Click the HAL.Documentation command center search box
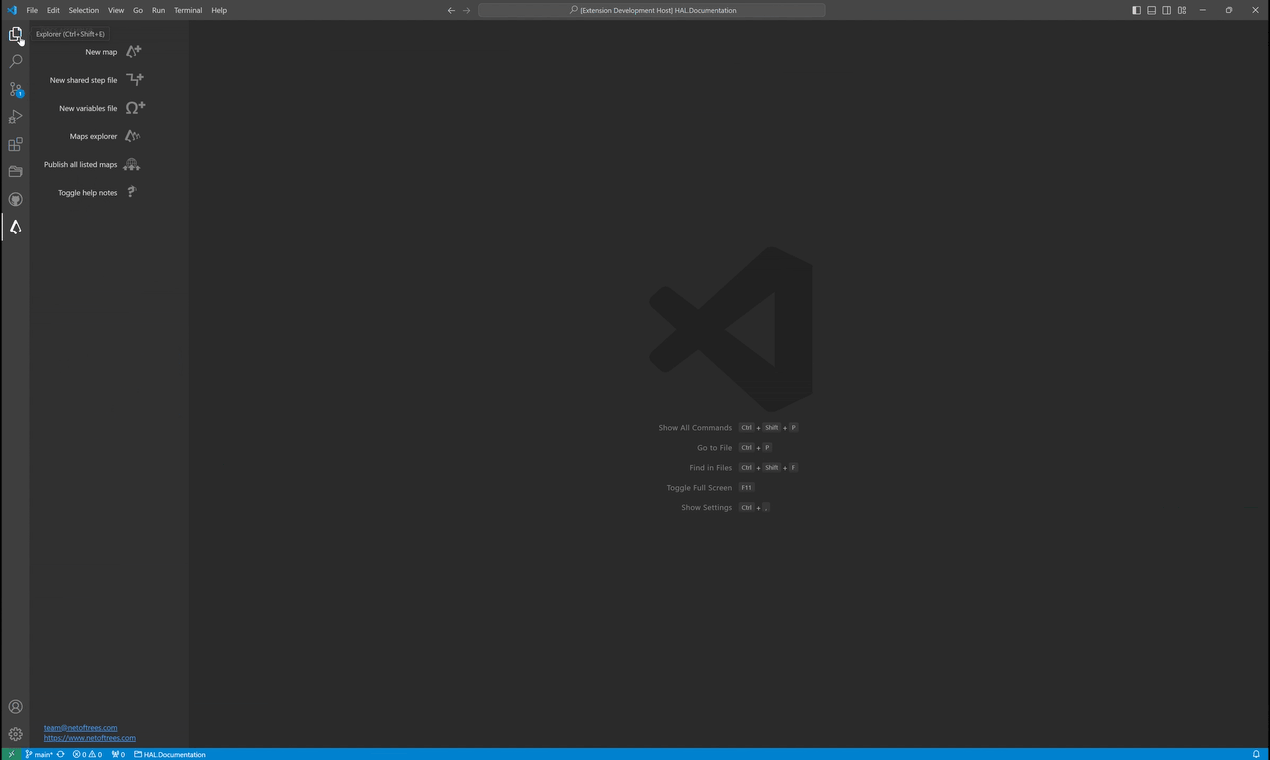The image size is (1270, 760). (652, 10)
